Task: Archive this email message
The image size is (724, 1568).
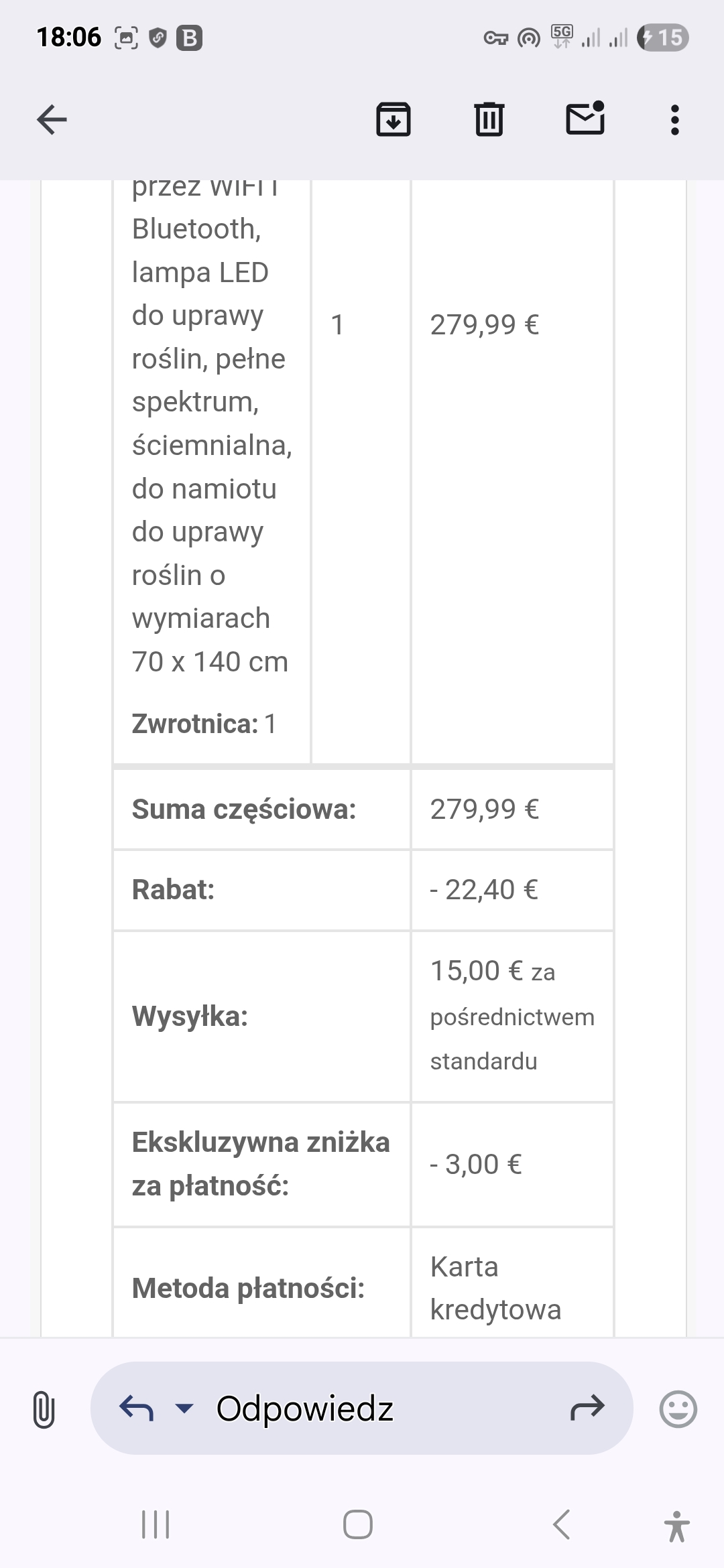Action: click(x=393, y=120)
